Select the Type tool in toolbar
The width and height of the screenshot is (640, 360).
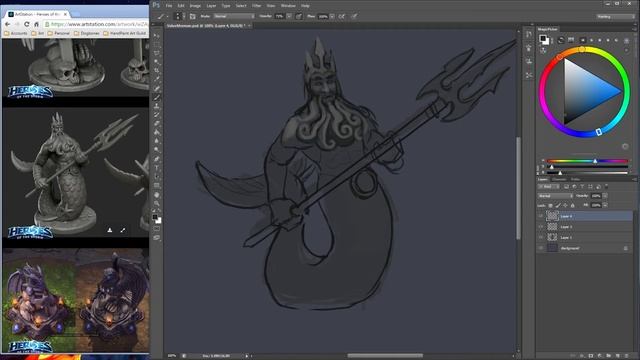tap(157, 168)
